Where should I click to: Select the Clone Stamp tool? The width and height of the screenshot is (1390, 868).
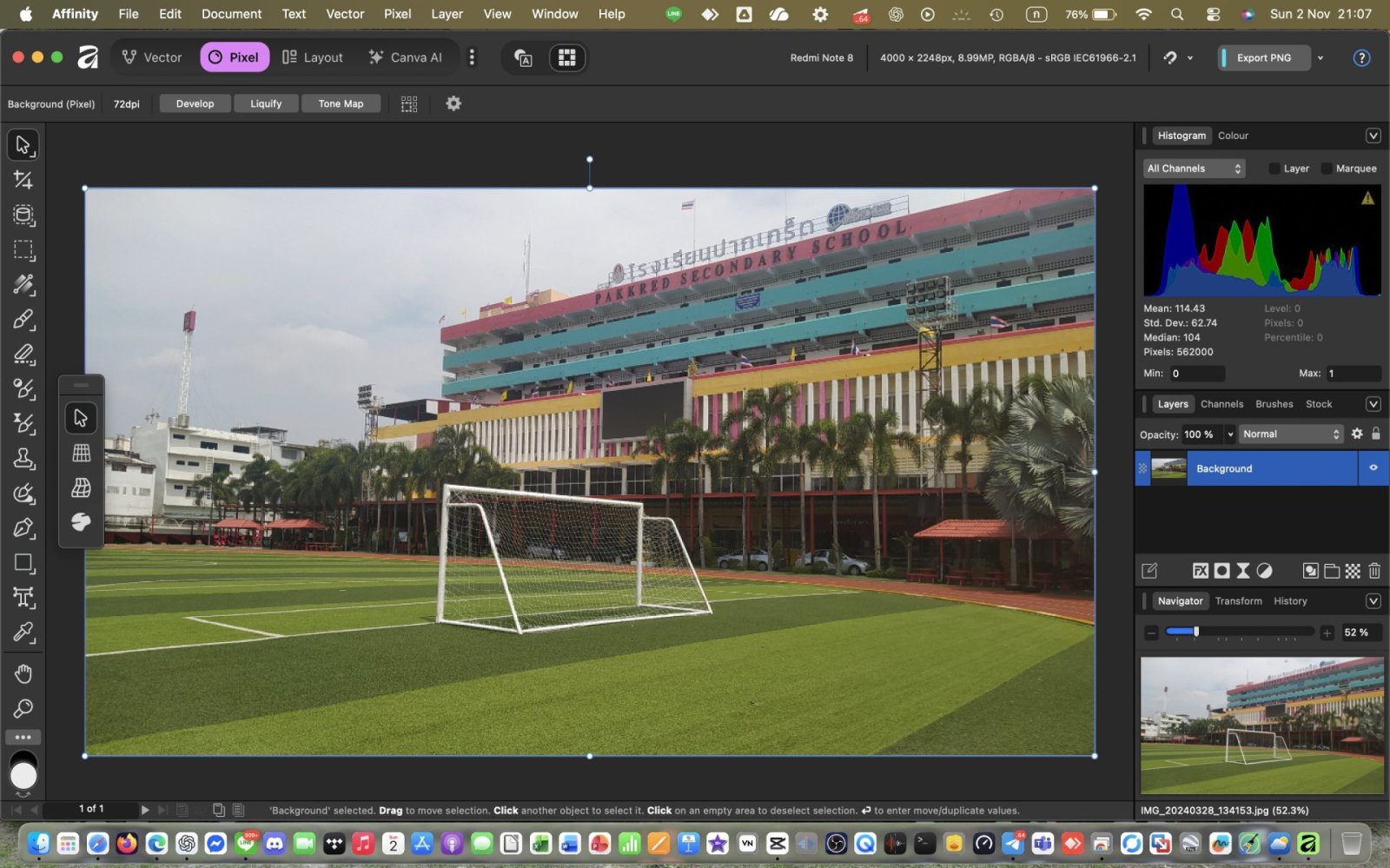pos(23,459)
